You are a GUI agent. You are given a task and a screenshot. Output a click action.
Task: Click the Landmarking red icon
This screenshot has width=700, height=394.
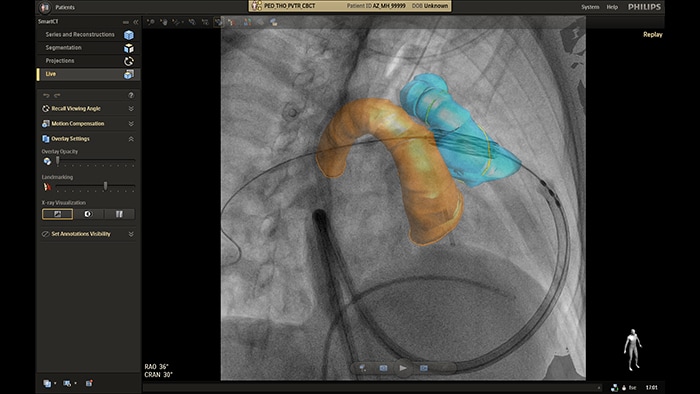(x=47, y=187)
